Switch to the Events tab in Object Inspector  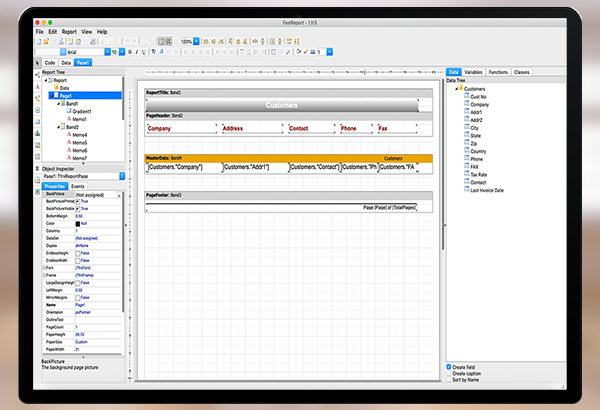point(77,186)
